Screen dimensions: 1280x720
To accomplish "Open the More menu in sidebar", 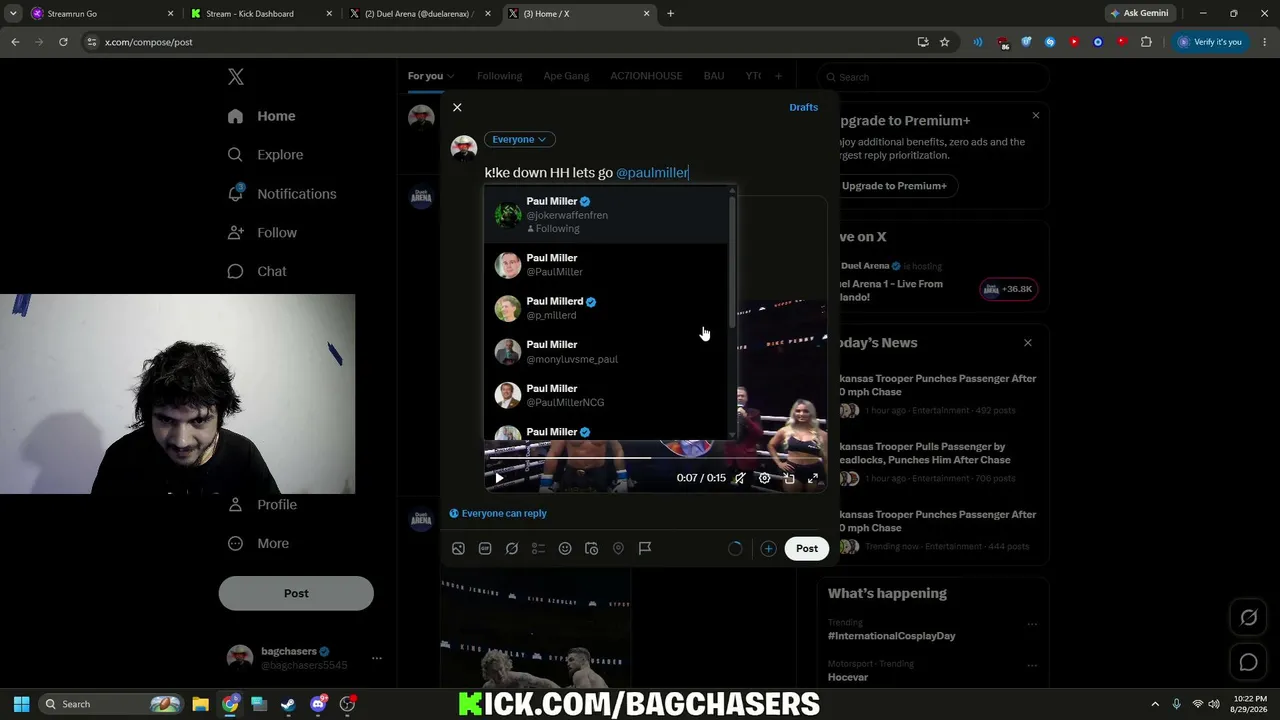I will click(x=258, y=543).
